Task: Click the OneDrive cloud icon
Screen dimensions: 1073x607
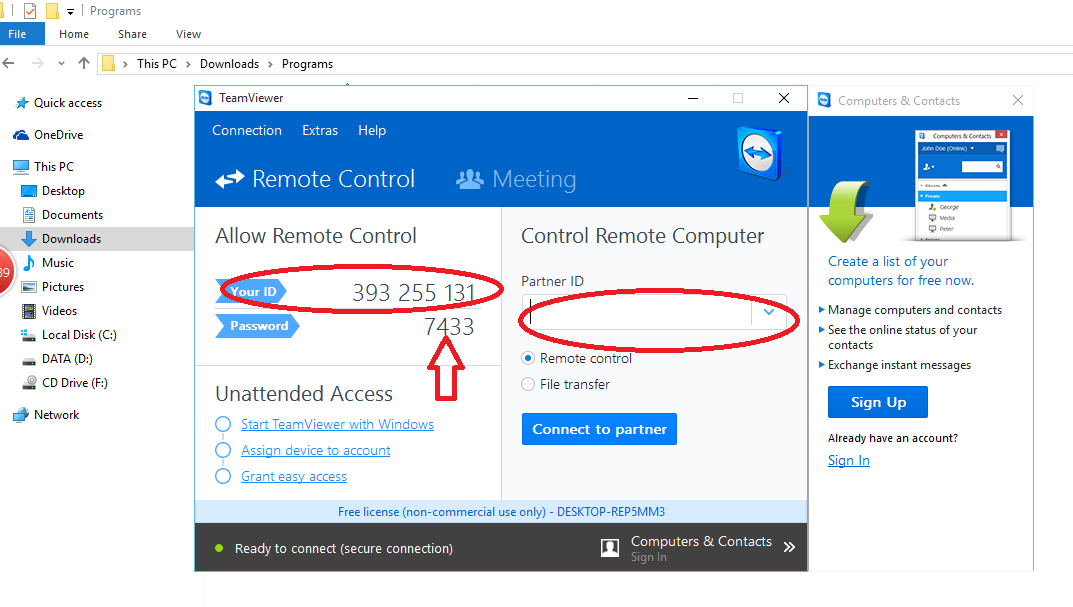Action: coord(21,135)
